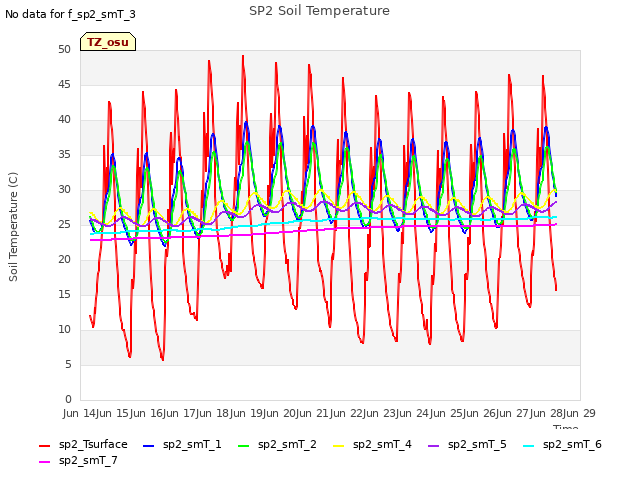Click the magenta sp2_smT_7 legend swatch
The image size is (640, 480).
(x=44, y=462)
